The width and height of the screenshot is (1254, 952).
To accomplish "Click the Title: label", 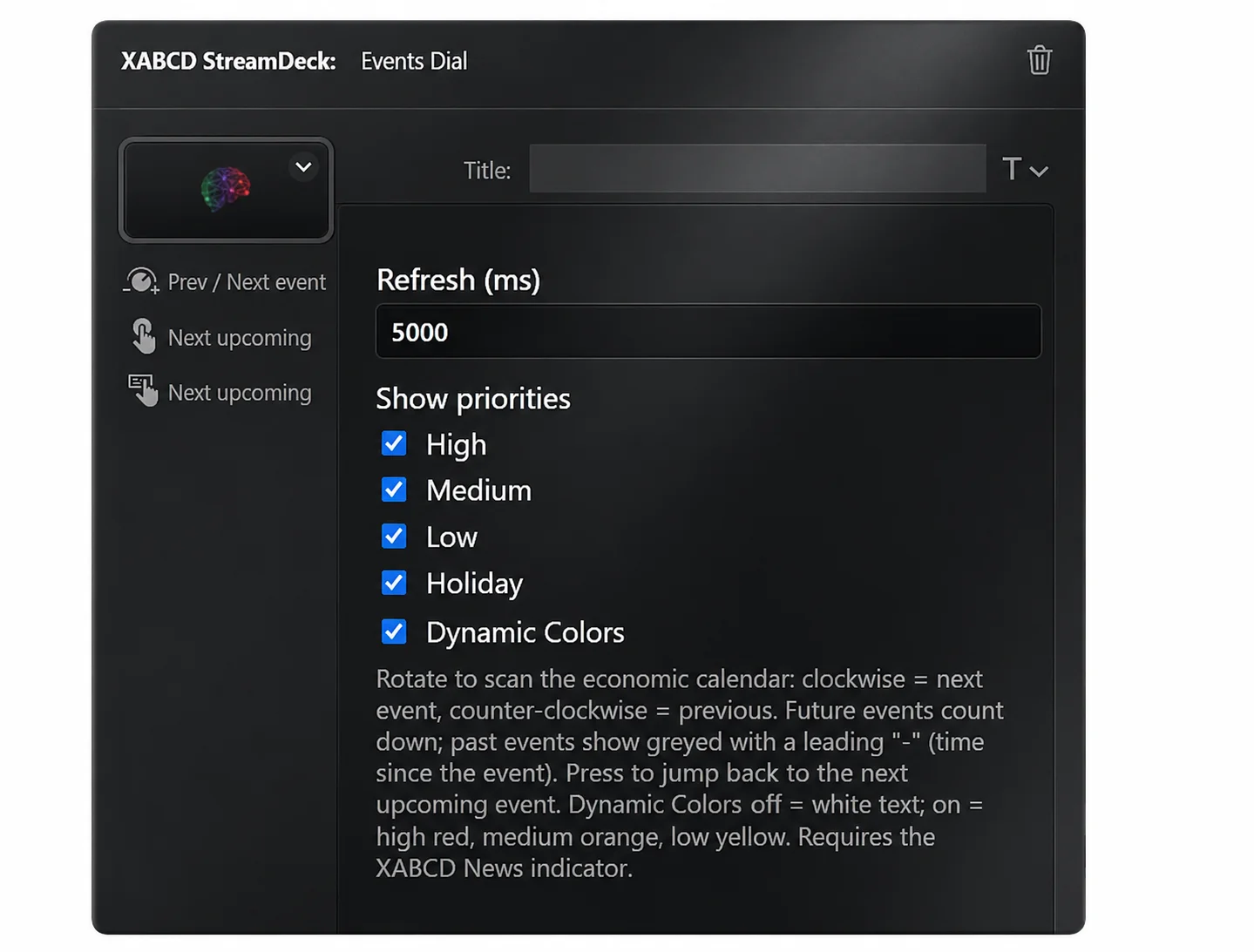I will coord(487,171).
